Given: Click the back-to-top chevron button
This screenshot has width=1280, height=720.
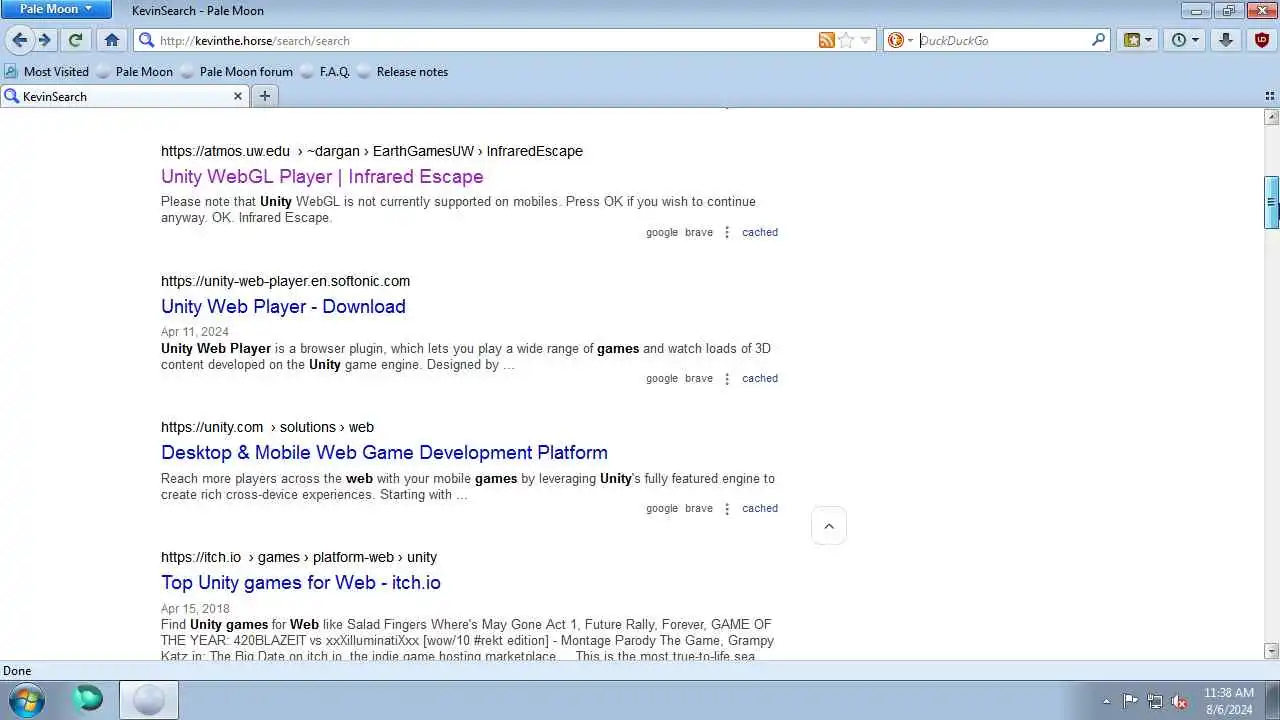Looking at the screenshot, I should click(829, 526).
